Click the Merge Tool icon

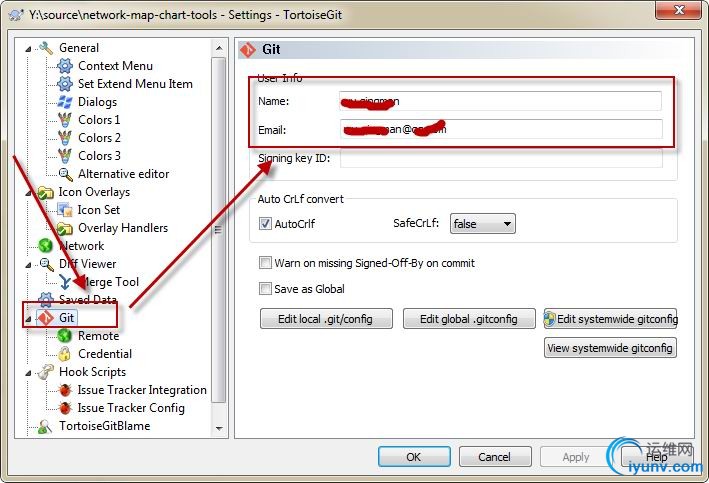[x=66, y=282]
